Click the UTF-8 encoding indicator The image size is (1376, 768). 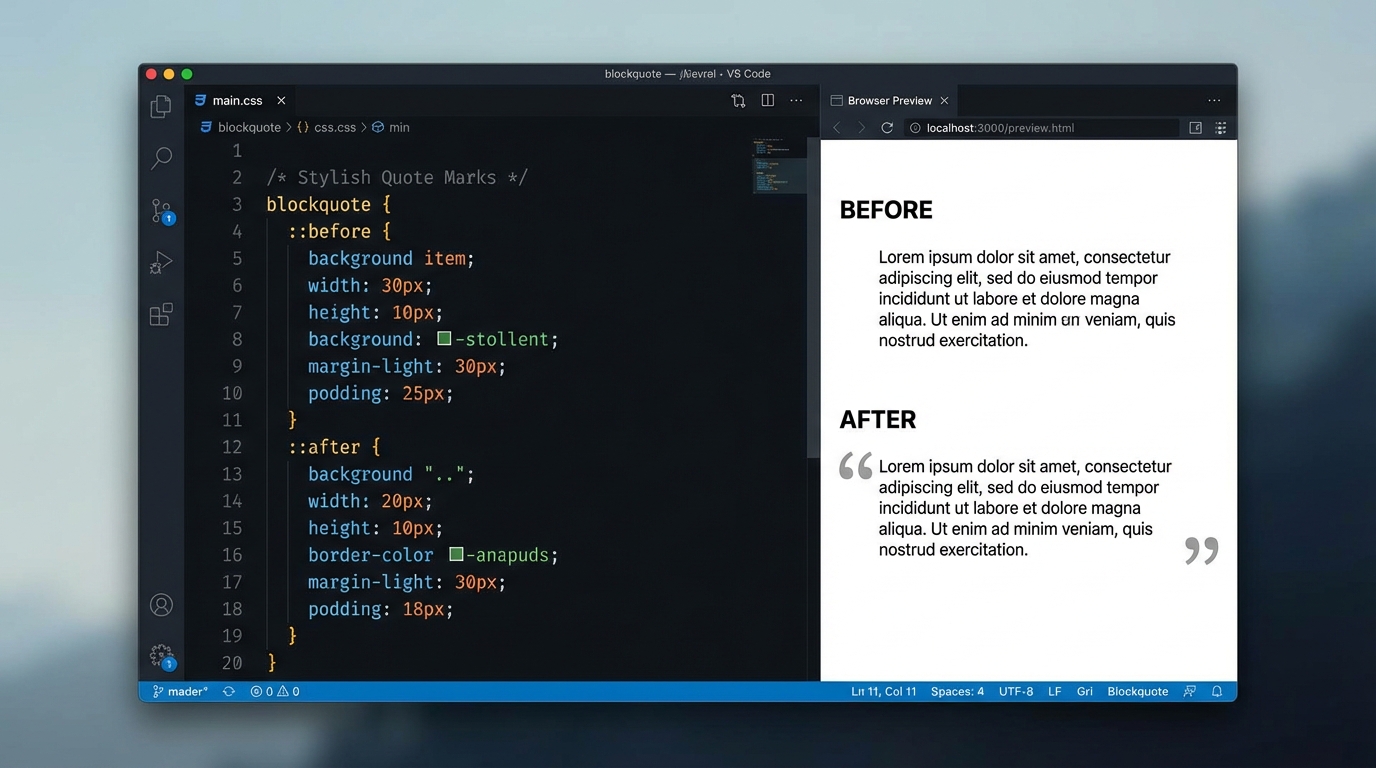(1016, 691)
